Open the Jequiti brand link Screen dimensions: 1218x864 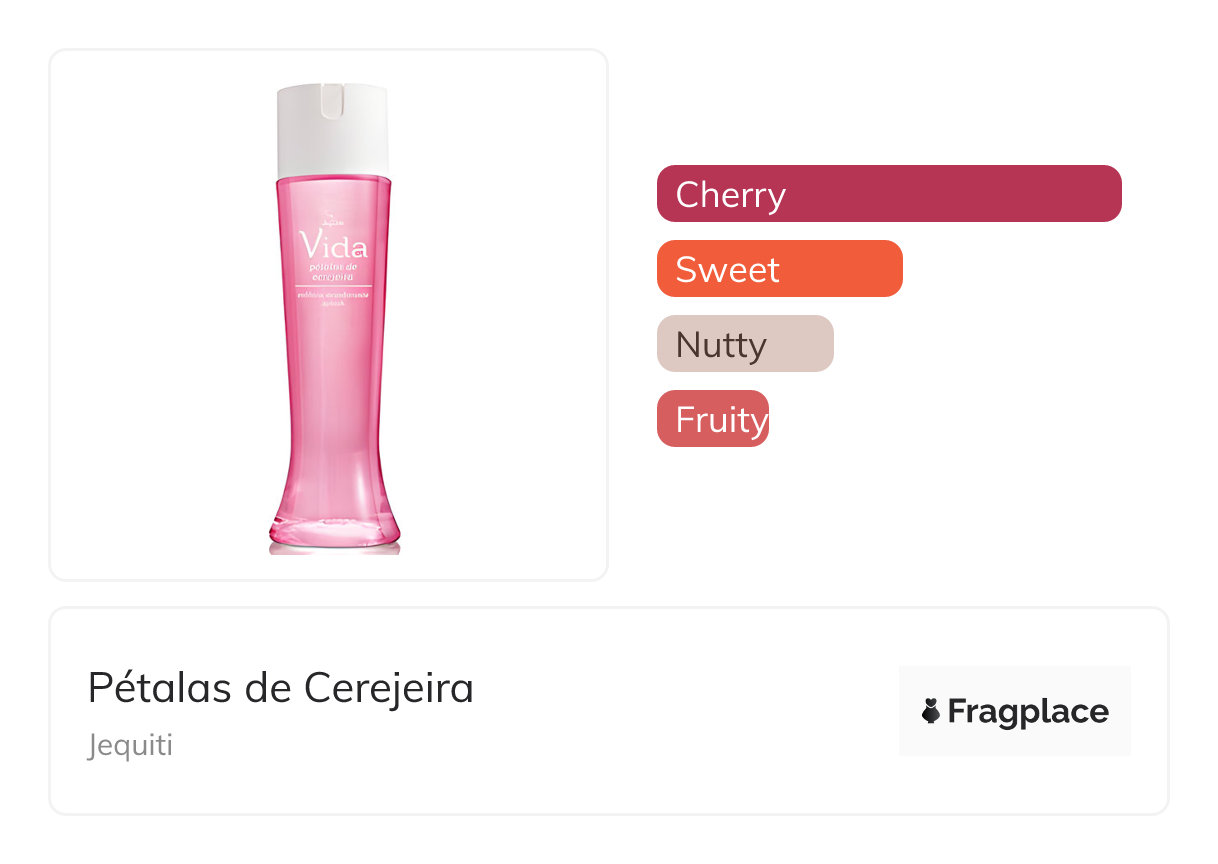(x=130, y=746)
